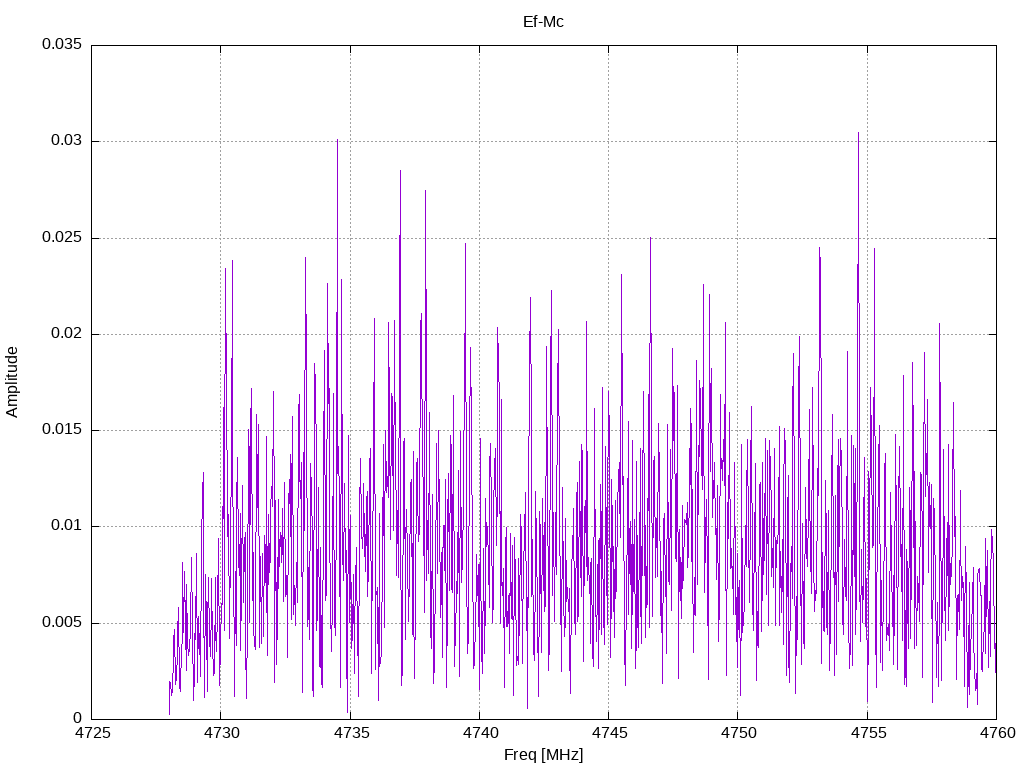Click the y-axis tick label 0.005

(x=62, y=622)
